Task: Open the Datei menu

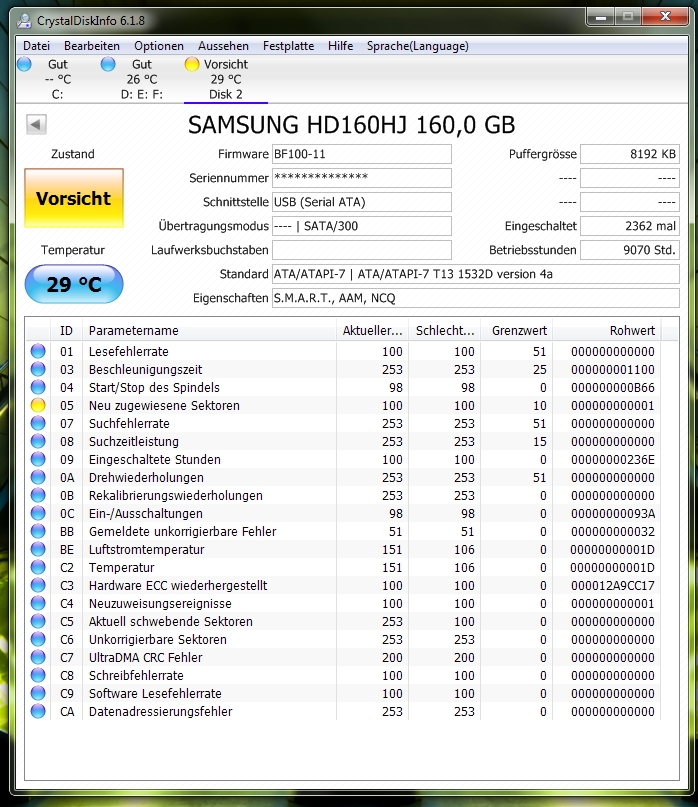Action: click(x=37, y=46)
